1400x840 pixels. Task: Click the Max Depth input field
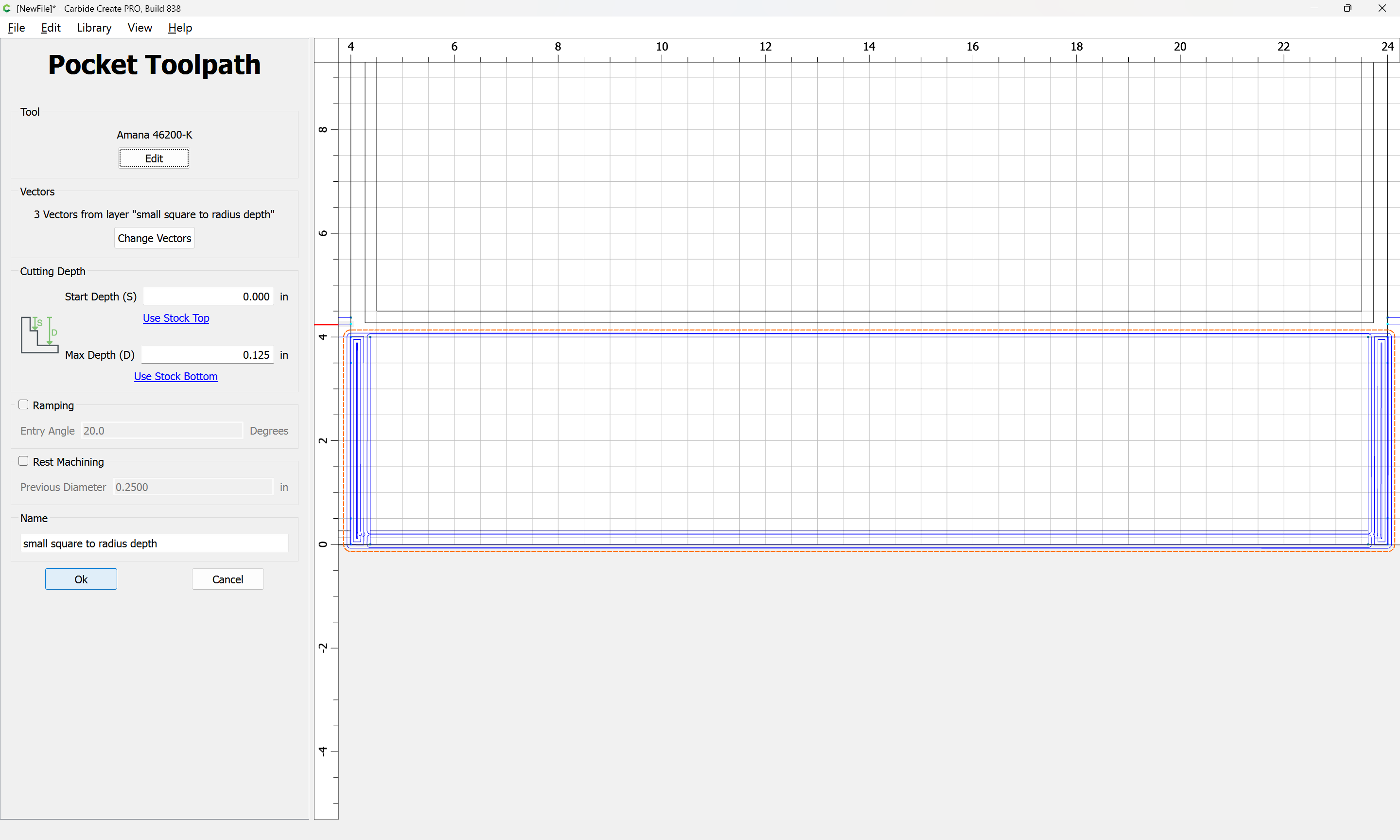point(208,355)
